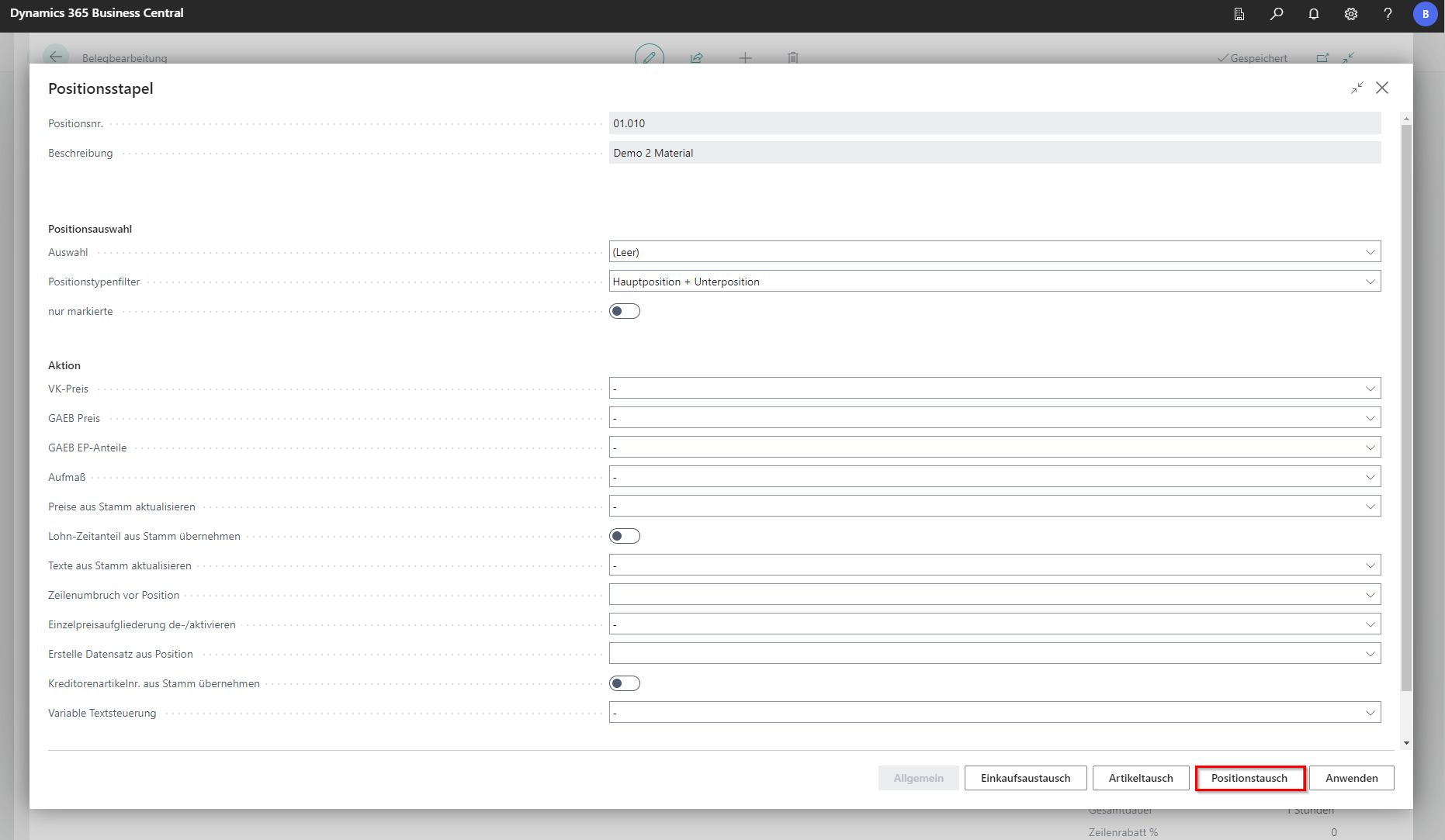Toggle 'Kreditorenartikelnr. aus Stamm übernehmen' switch
The height and width of the screenshot is (840, 1445).
[625, 683]
